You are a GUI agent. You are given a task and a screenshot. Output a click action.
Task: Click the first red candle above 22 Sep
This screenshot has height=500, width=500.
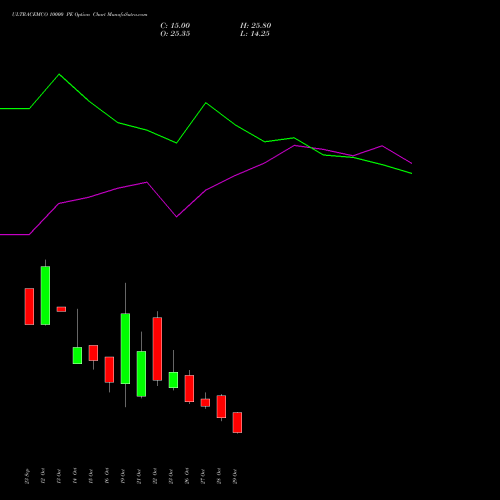pyautogui.click(x=29, y=306)
